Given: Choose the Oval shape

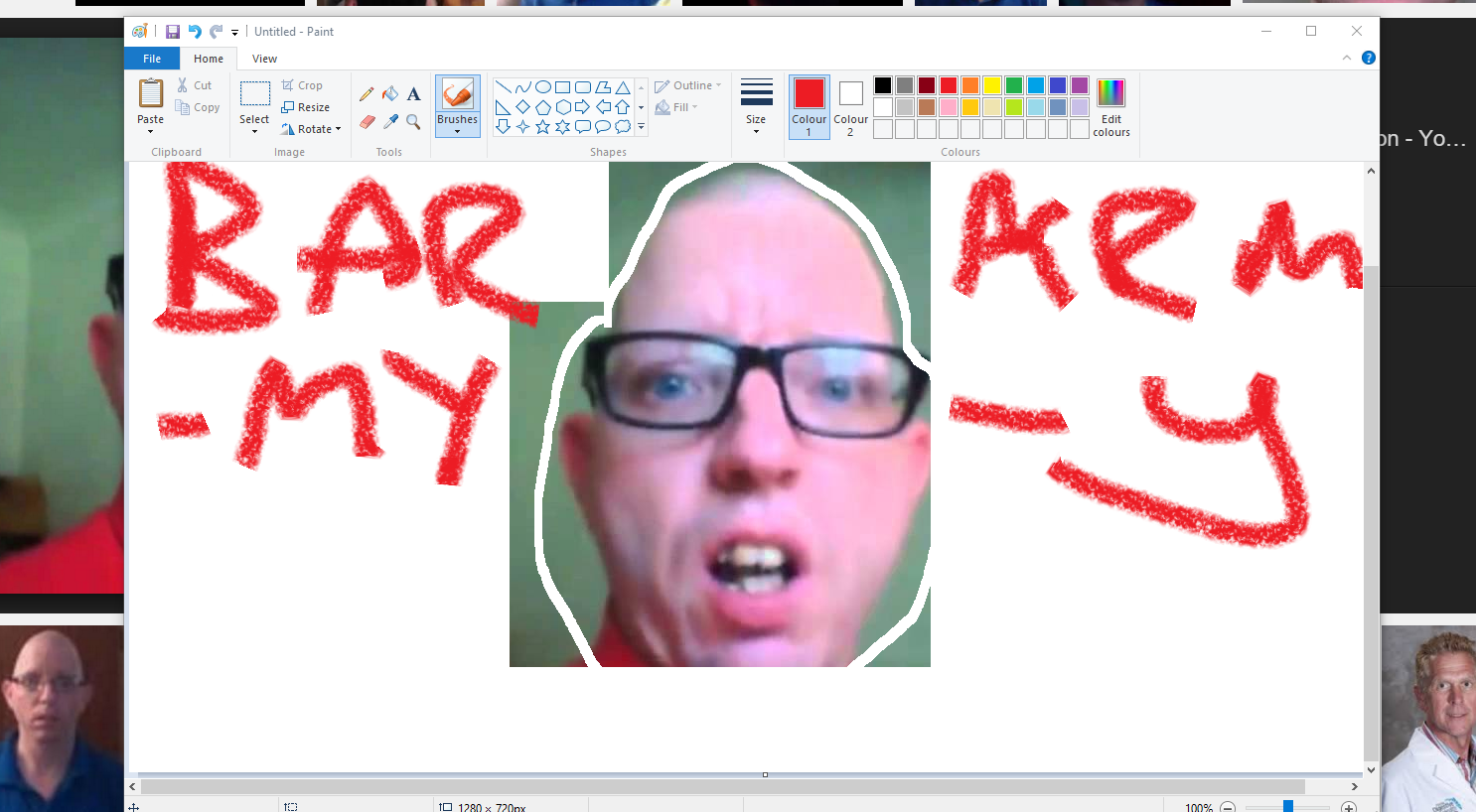Looking at the screenshot, I should tap(543, 87).
